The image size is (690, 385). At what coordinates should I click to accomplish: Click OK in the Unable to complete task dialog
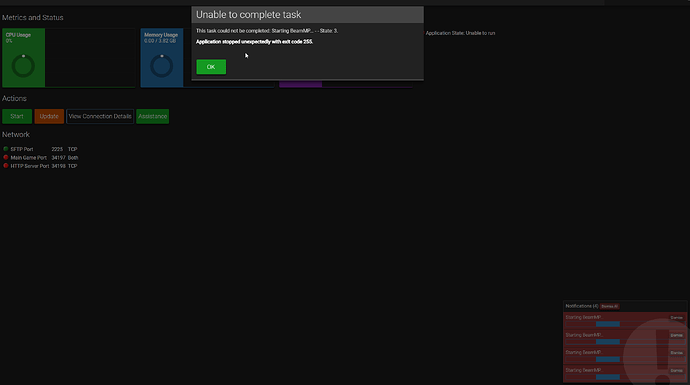click(211, 67)
